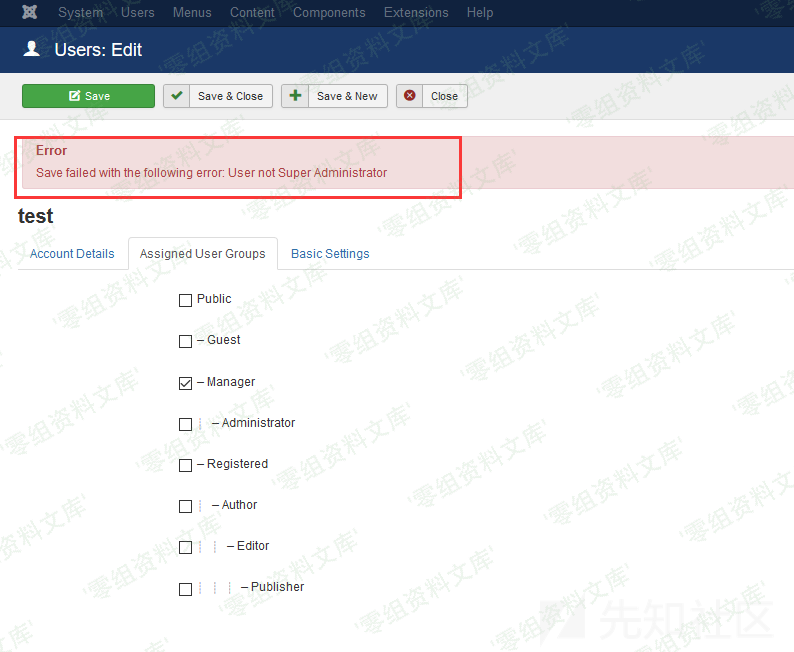Switch to the Account Details tab
Image resolution: width=794 pixels, height=652 pixels.
(72, 254)
